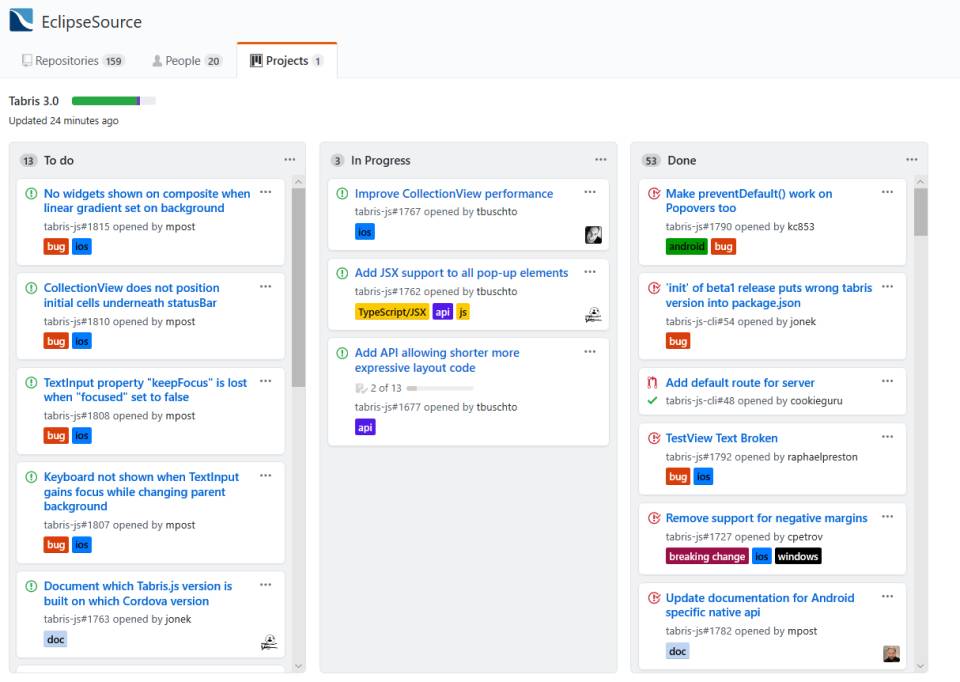Click user 'cookieguru' on default route card

816,401
